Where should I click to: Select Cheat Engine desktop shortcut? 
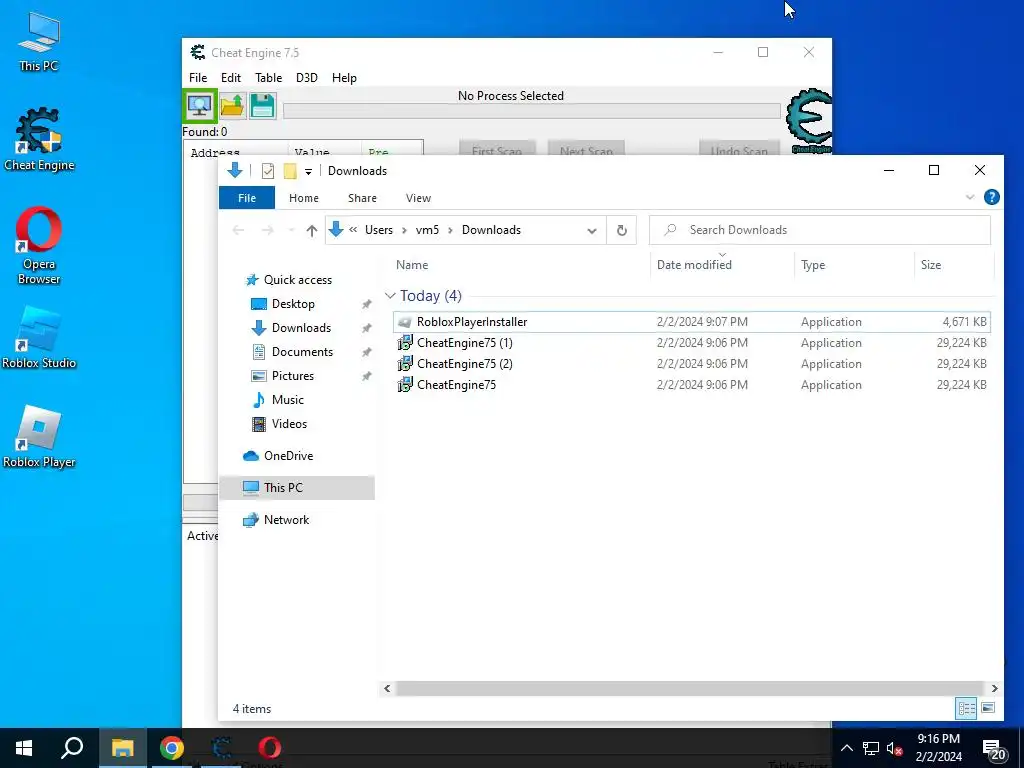39,140
